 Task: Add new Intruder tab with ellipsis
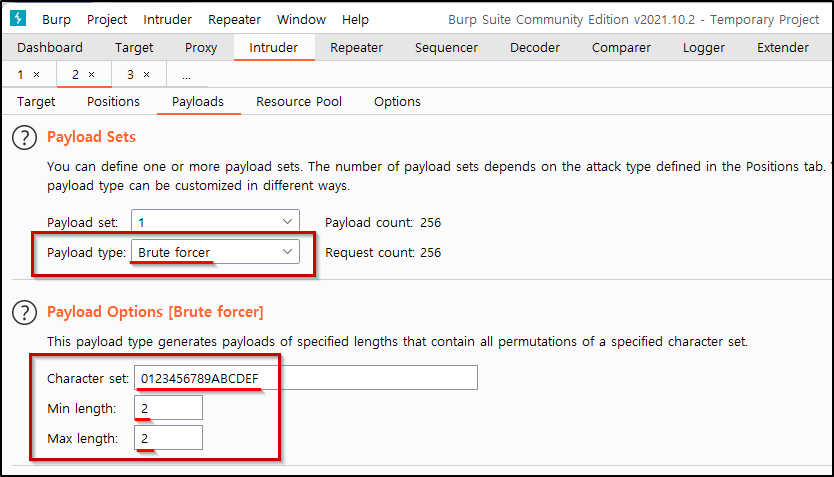tap(186, 76)
